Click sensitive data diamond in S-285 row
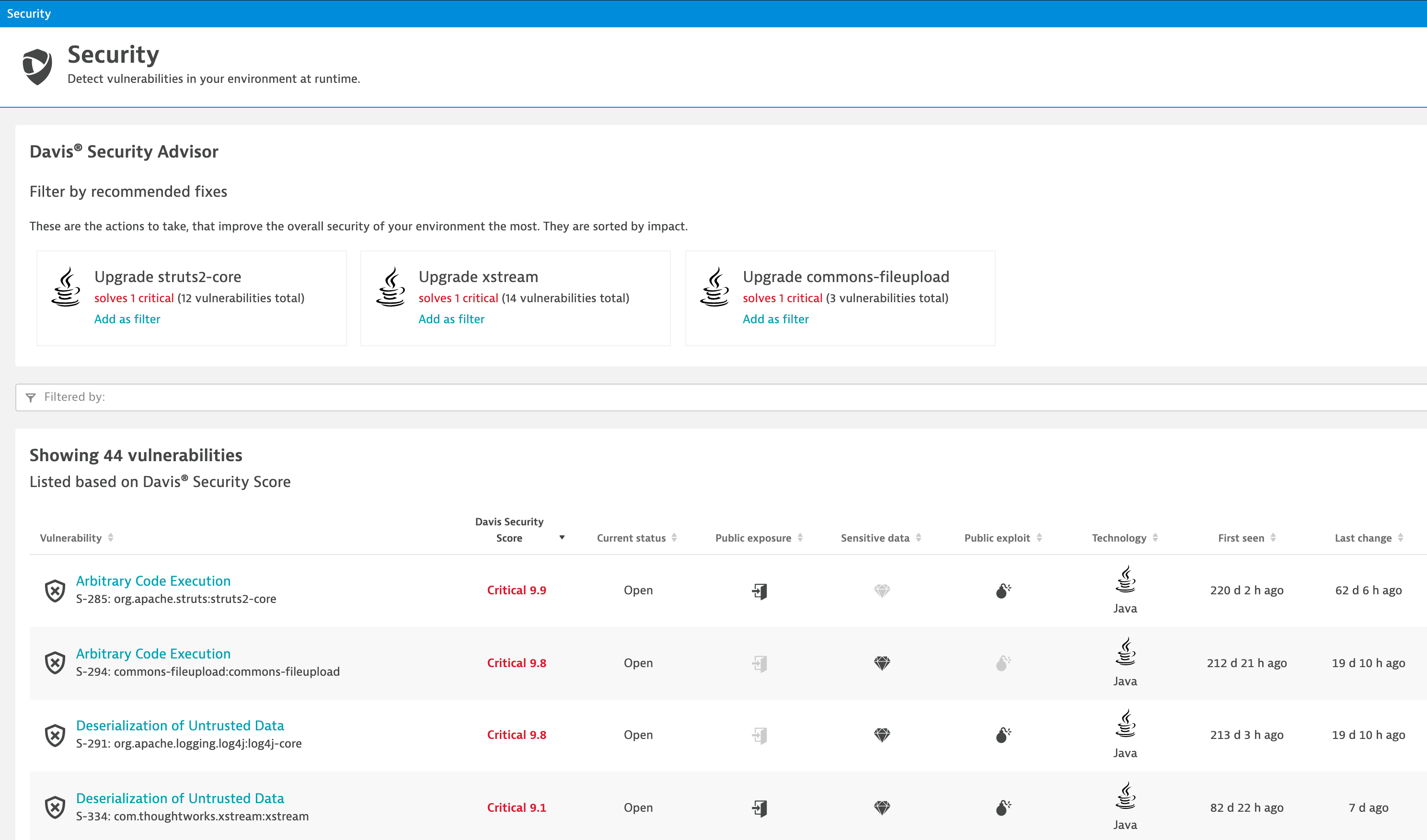Viewport: 1427px width, 840px height. (882, 591)
